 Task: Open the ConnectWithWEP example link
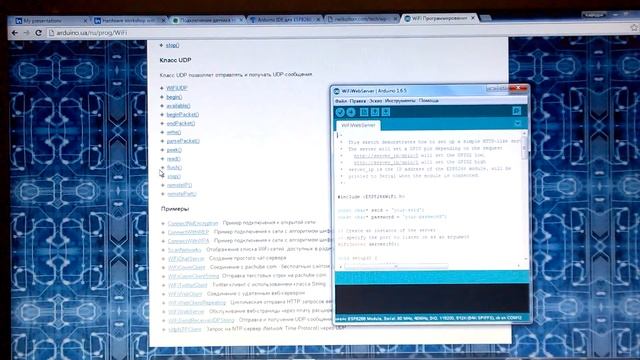(x=188, y=232)
